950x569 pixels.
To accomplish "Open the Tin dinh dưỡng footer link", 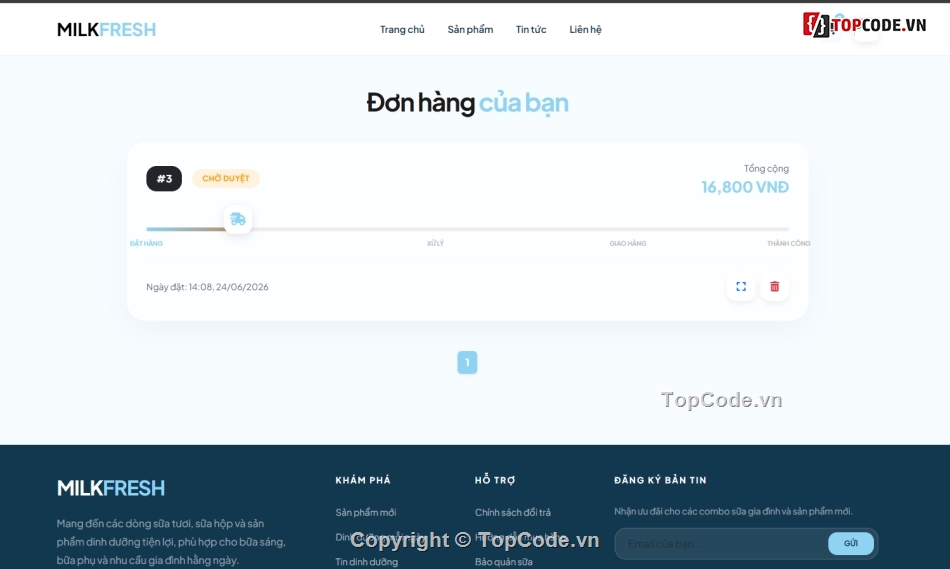I will 367,562.
